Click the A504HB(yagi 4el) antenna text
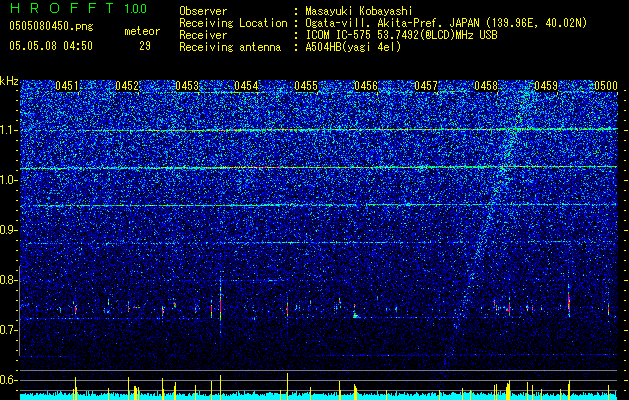 pos(353,47)
